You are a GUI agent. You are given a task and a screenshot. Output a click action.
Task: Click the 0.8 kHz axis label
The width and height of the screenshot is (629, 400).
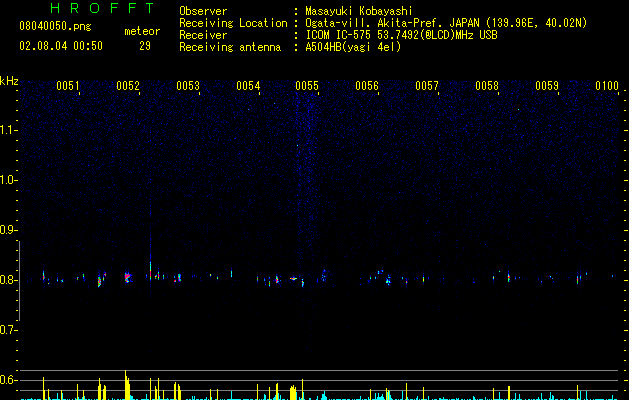click(x=8, y=280)
